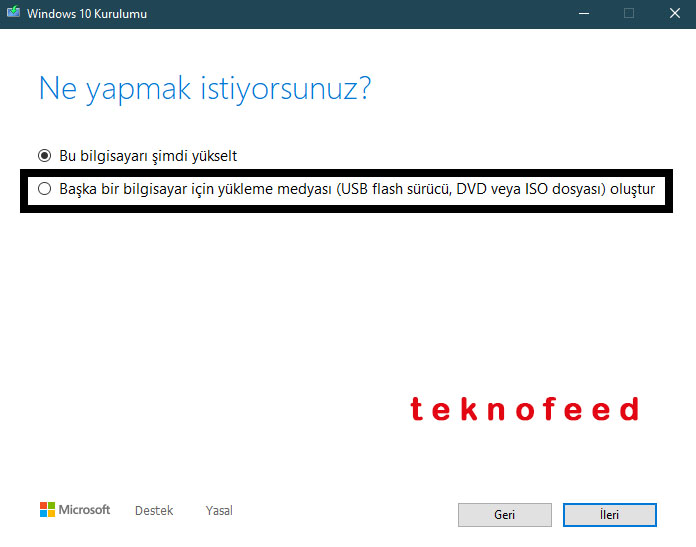Click the four-color Microsoft logo squares
Viewport: 696px width, 547px height.
pos(48,510)
